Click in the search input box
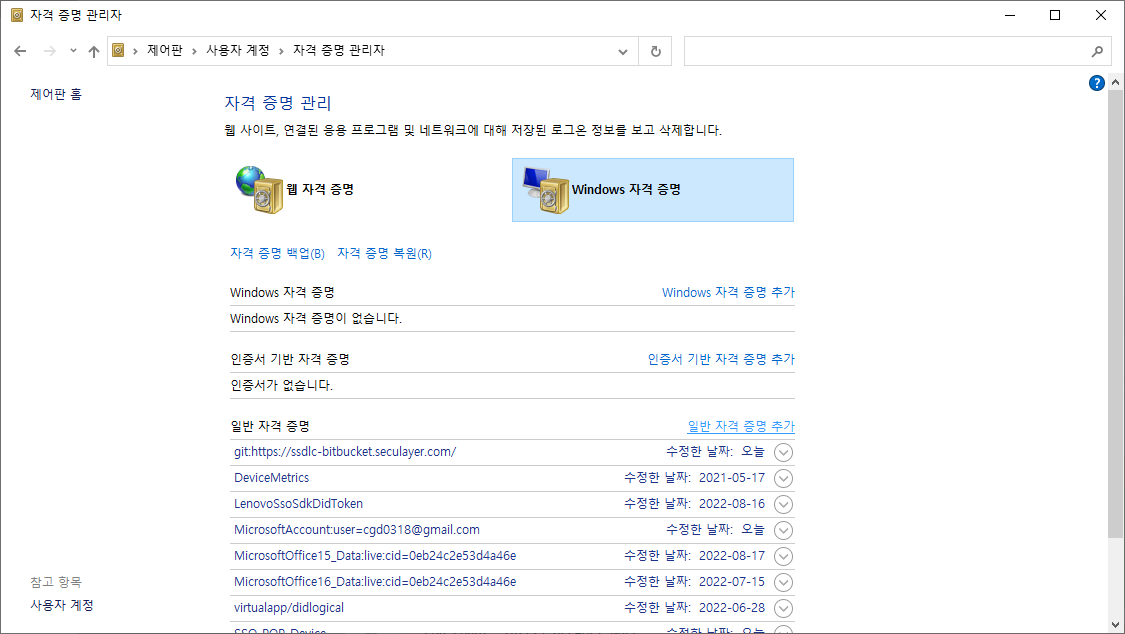 (886, 51)
